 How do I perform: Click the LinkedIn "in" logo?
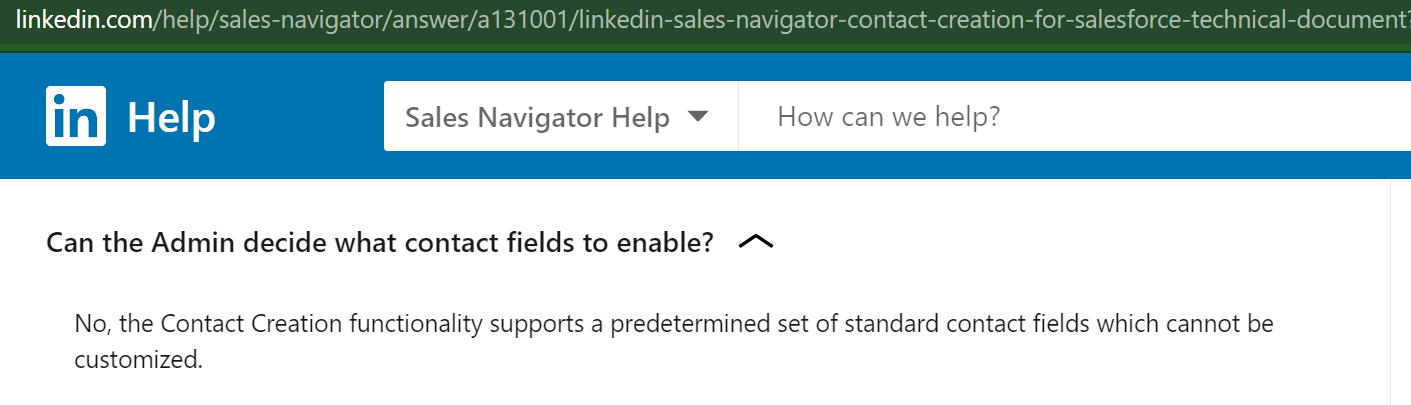[75, 116]
